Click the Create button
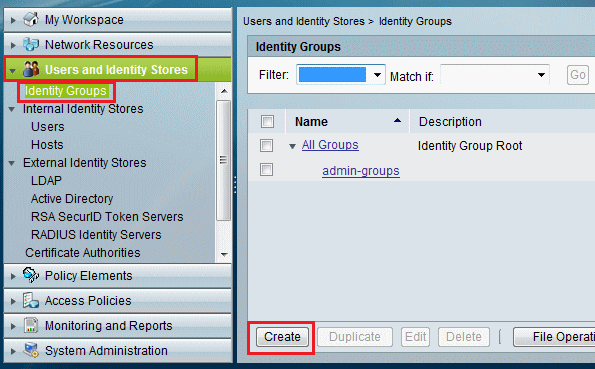This screenshot has width=595, height=369. (x=282, y=337)
